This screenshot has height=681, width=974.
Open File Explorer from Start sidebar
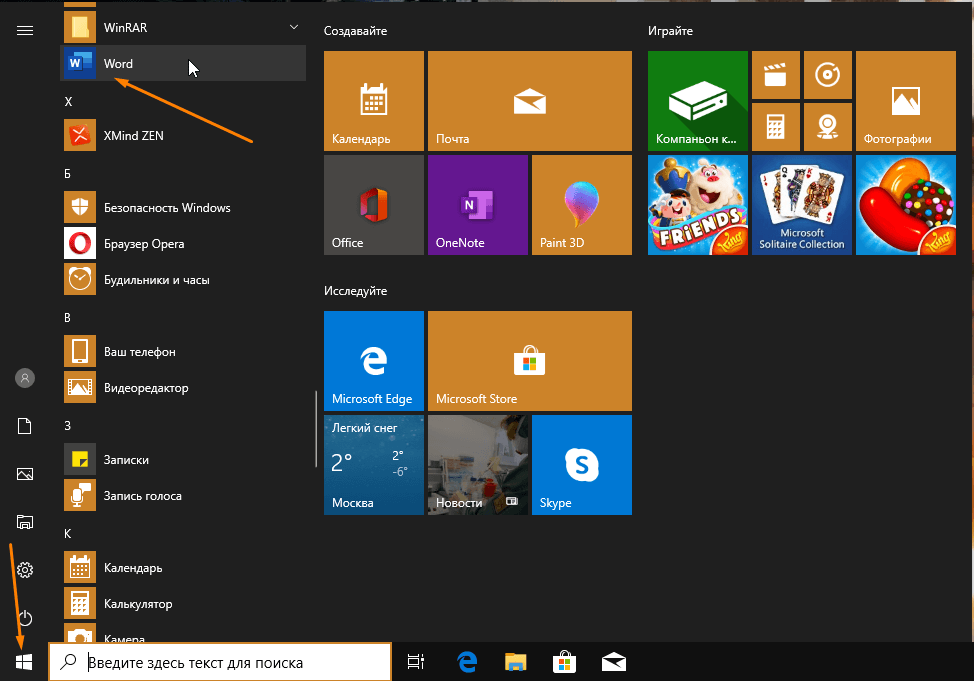(25, 522)
